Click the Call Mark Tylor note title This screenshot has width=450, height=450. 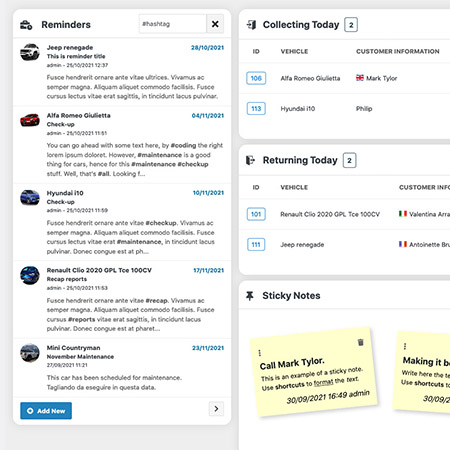click(x=292, y=363)
